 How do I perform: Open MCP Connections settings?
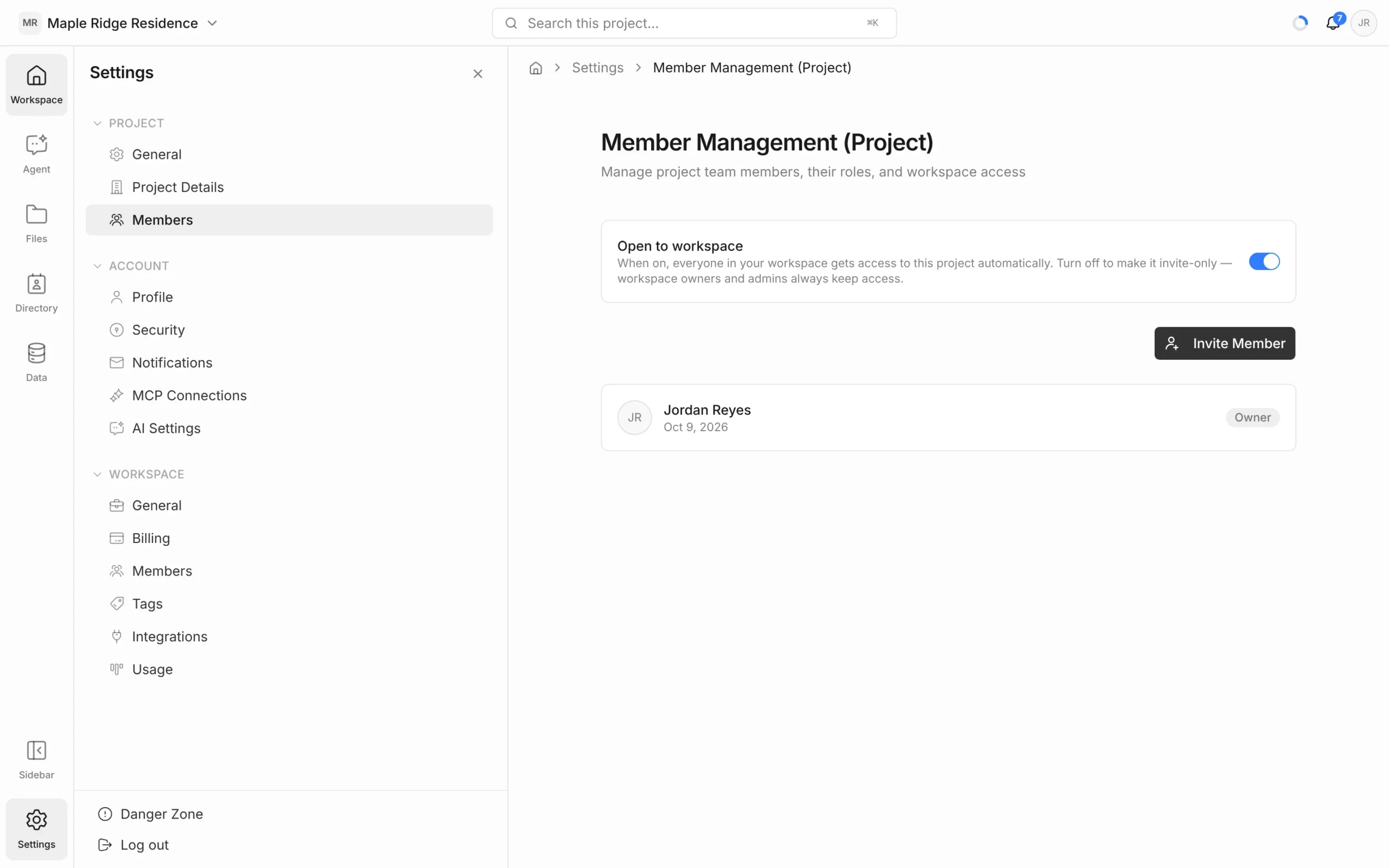click(x=289, y=395)
